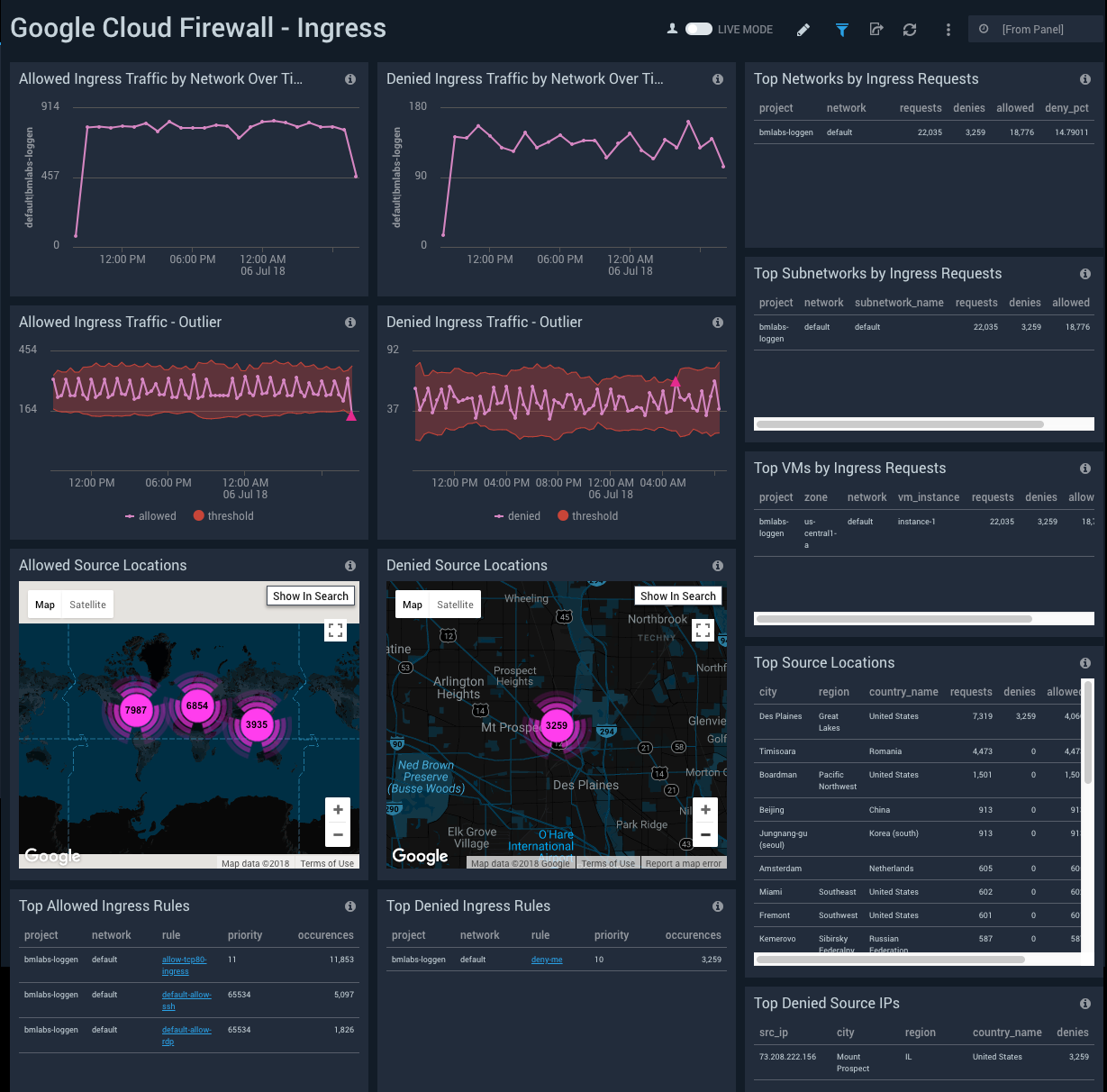Click the share/export icon in the toolbar
Viewport: 1107px width, 1092px height.
876,29
